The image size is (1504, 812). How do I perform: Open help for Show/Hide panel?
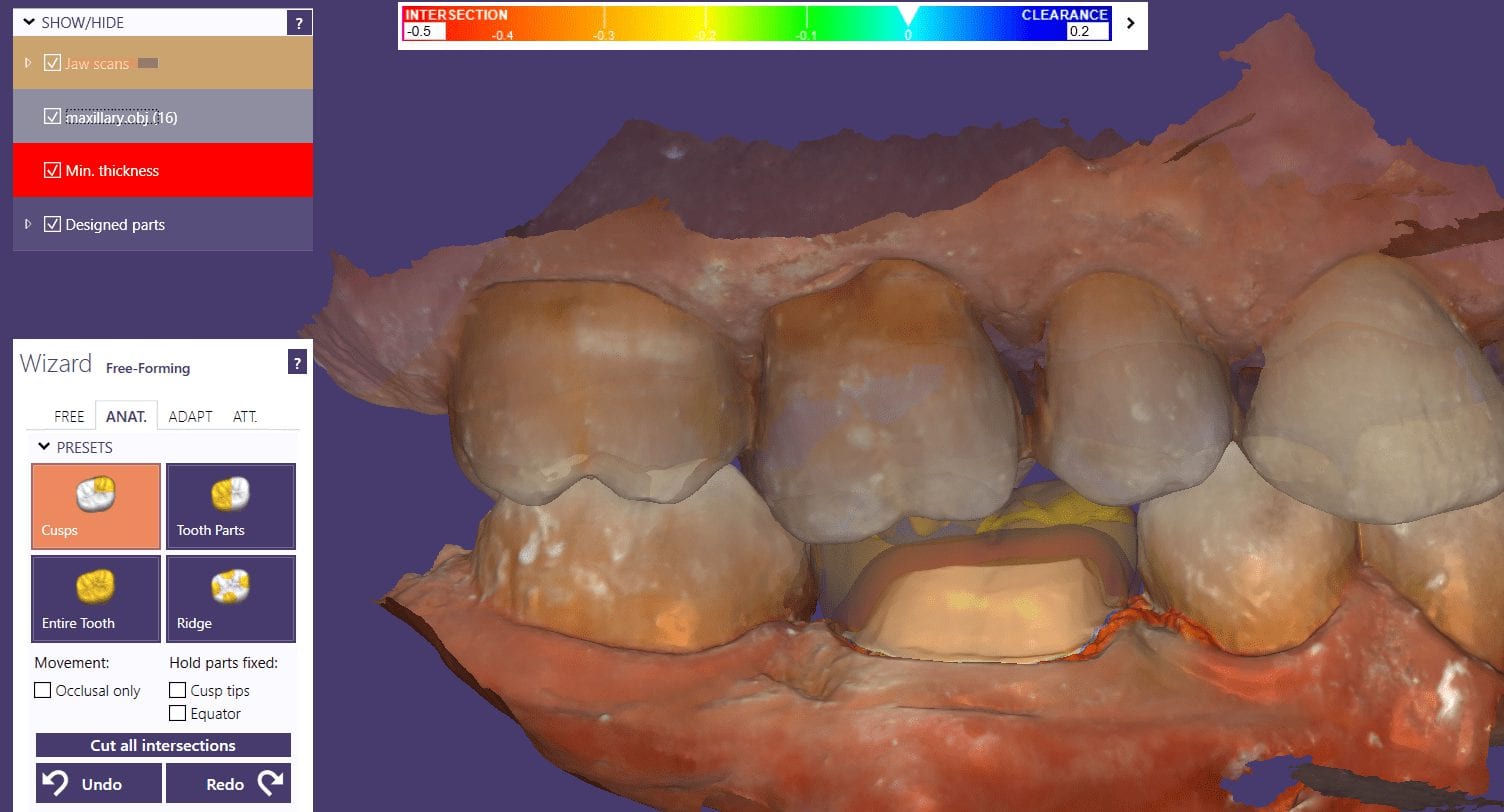[x=299, y=23]
